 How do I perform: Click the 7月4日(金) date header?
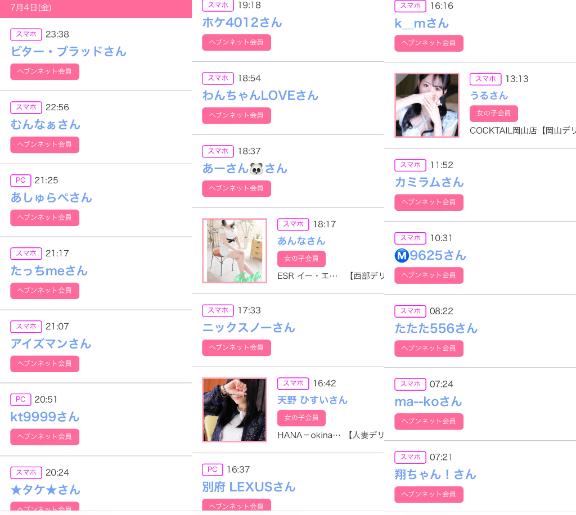[x=96, y=8]
